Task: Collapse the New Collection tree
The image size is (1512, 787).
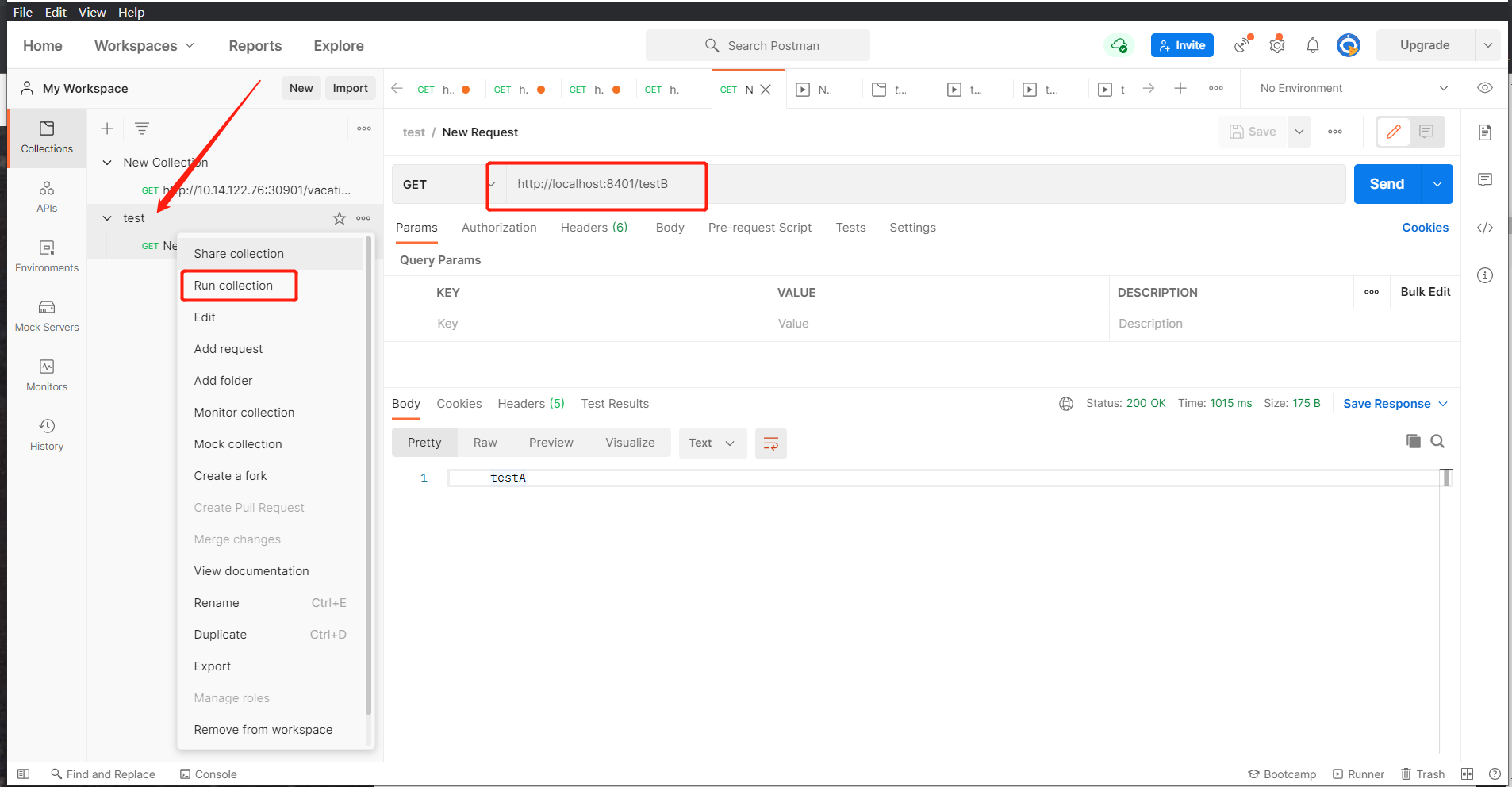Action: click(107, 163)
